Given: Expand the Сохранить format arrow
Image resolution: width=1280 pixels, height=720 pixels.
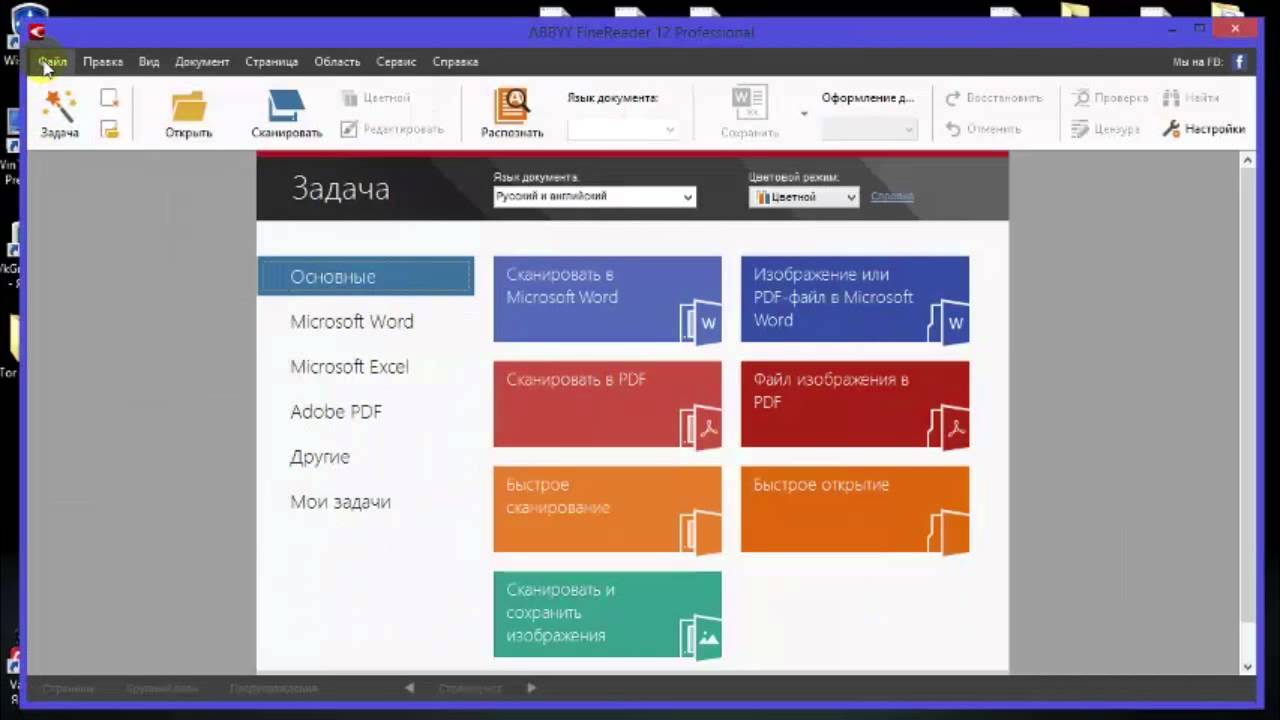Looking at the screenshot, I should [803, 113].
